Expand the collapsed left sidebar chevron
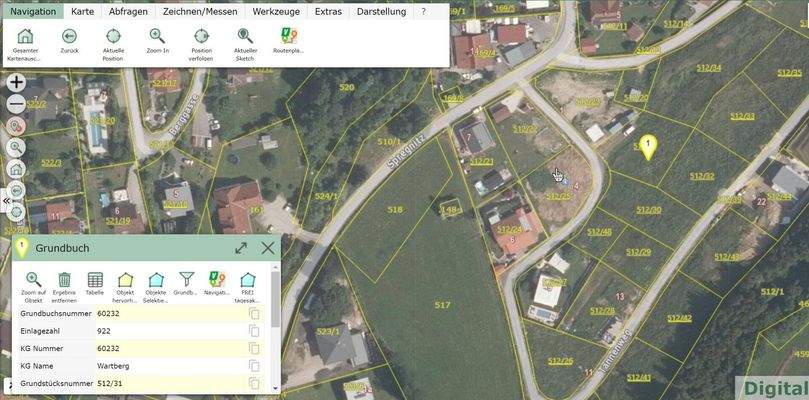The height and width of the screenshot is (400, 809). (x=5, y=200)
